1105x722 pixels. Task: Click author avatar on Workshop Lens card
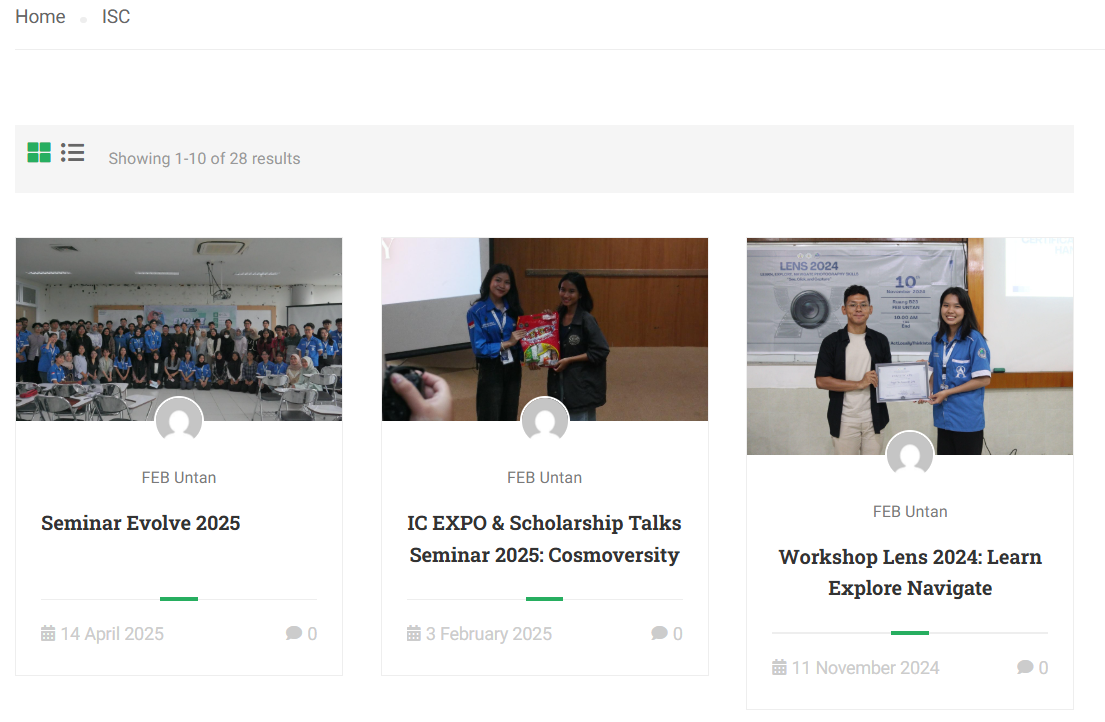pos(910,454)
